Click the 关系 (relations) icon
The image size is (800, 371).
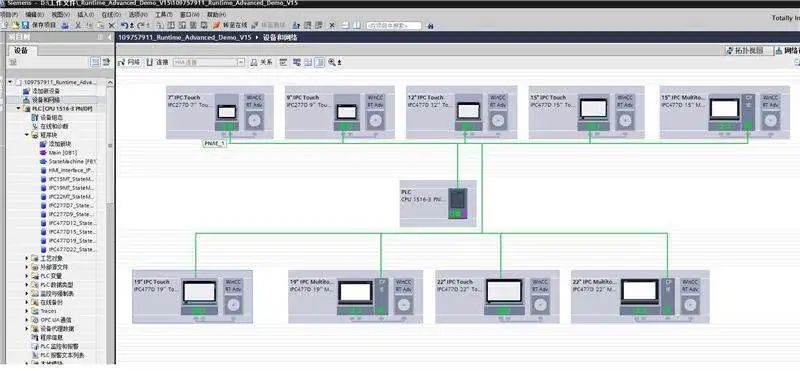262,62
